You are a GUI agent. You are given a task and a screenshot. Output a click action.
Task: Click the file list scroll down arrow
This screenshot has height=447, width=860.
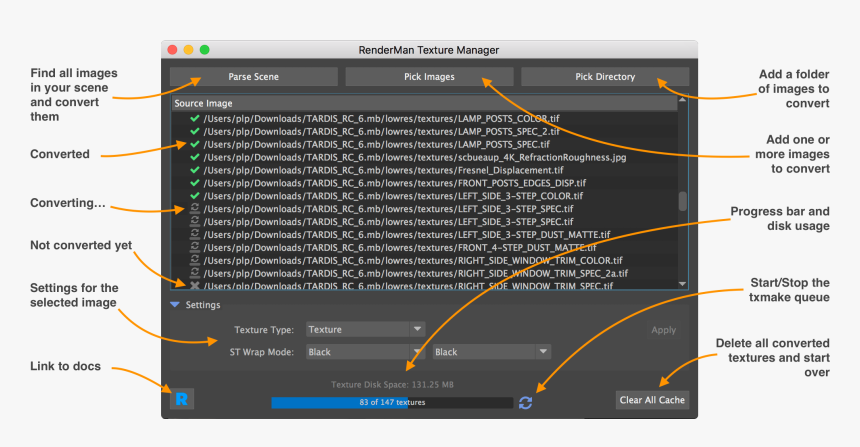683,284
